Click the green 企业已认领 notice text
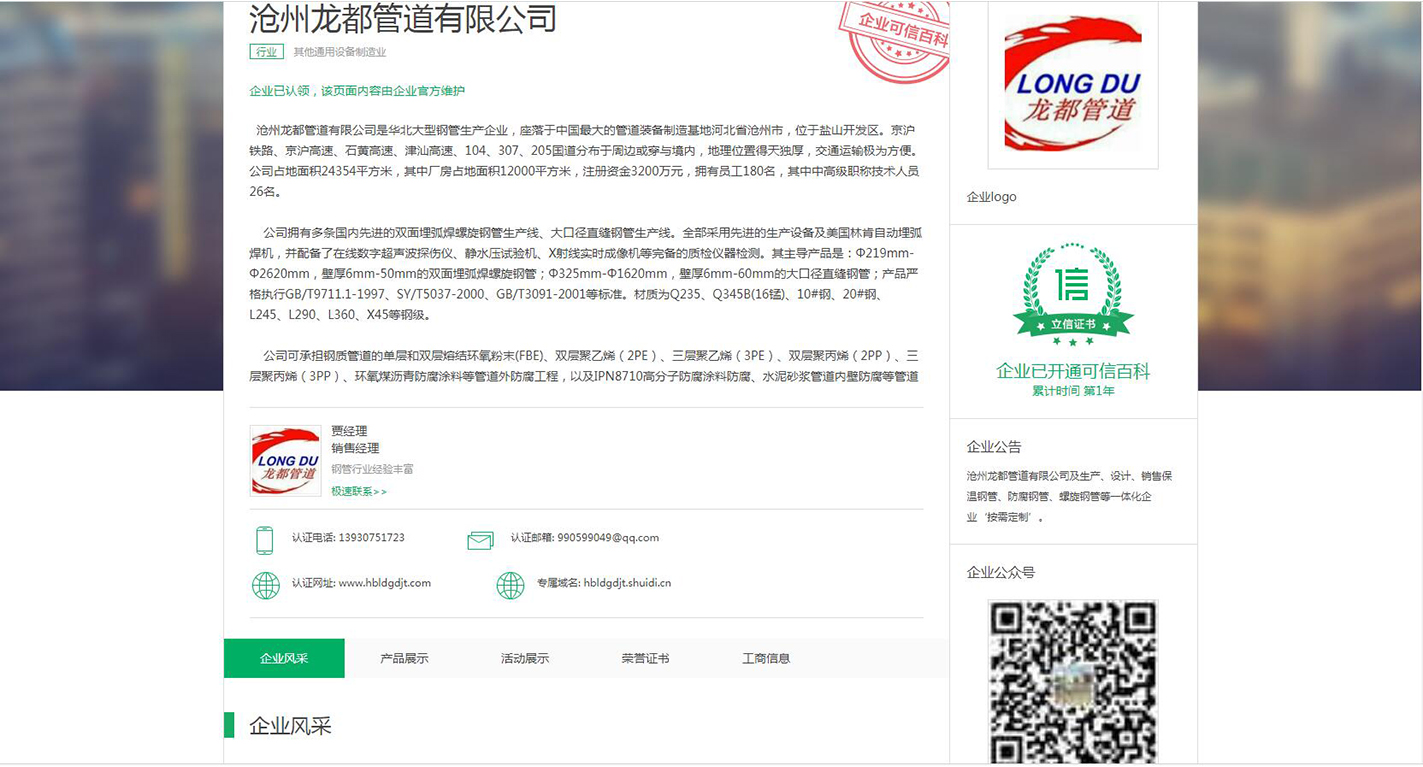The image size is (1423, 767). tap(357, 91)
